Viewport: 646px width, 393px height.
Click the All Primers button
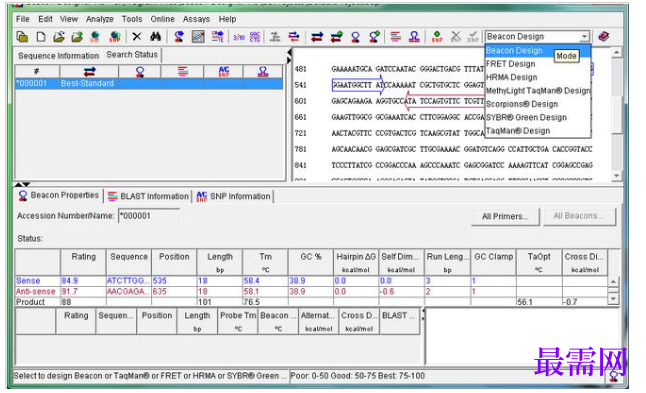[x=505, y=216]
